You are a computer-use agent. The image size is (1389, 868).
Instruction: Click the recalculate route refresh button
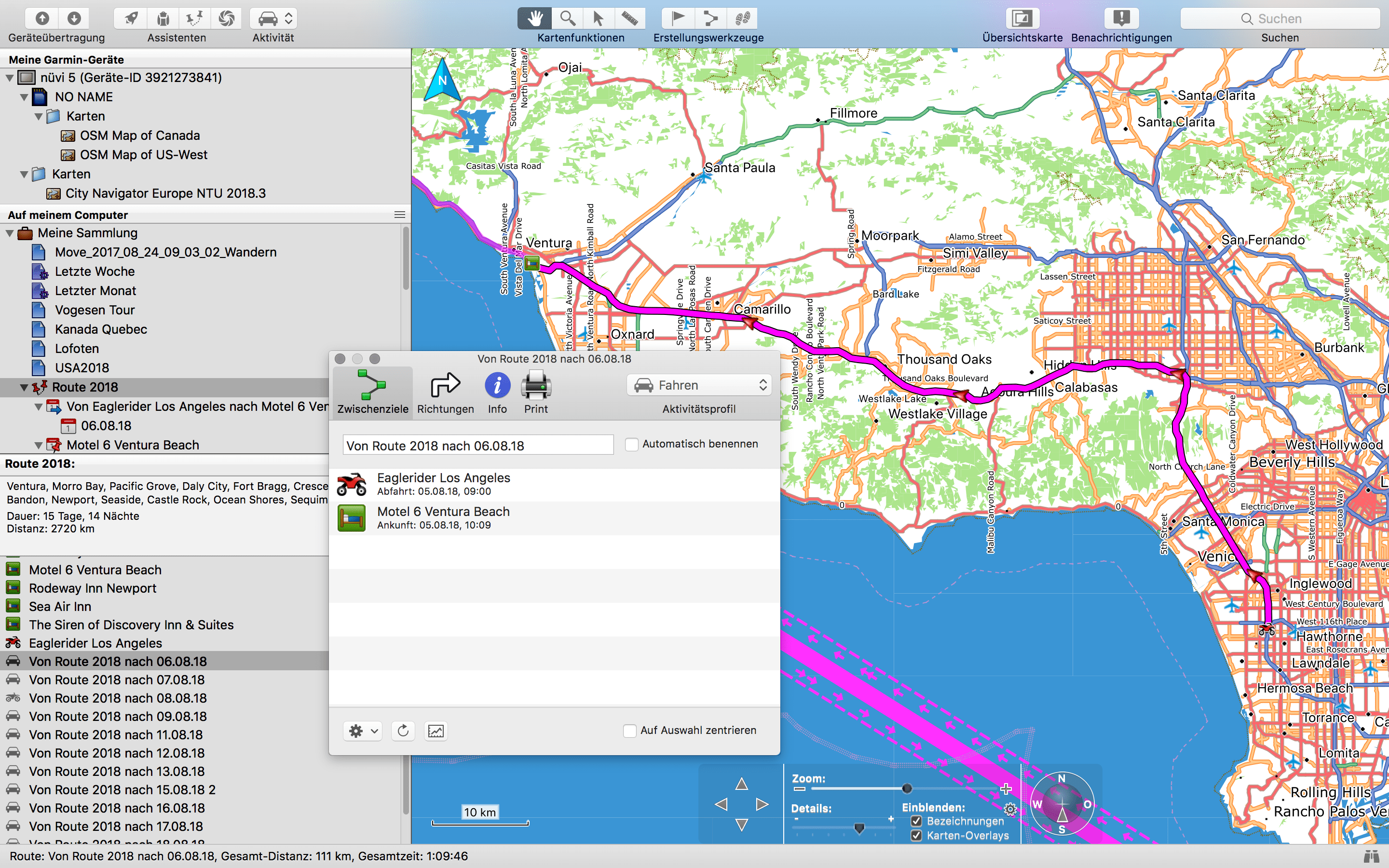403,731
